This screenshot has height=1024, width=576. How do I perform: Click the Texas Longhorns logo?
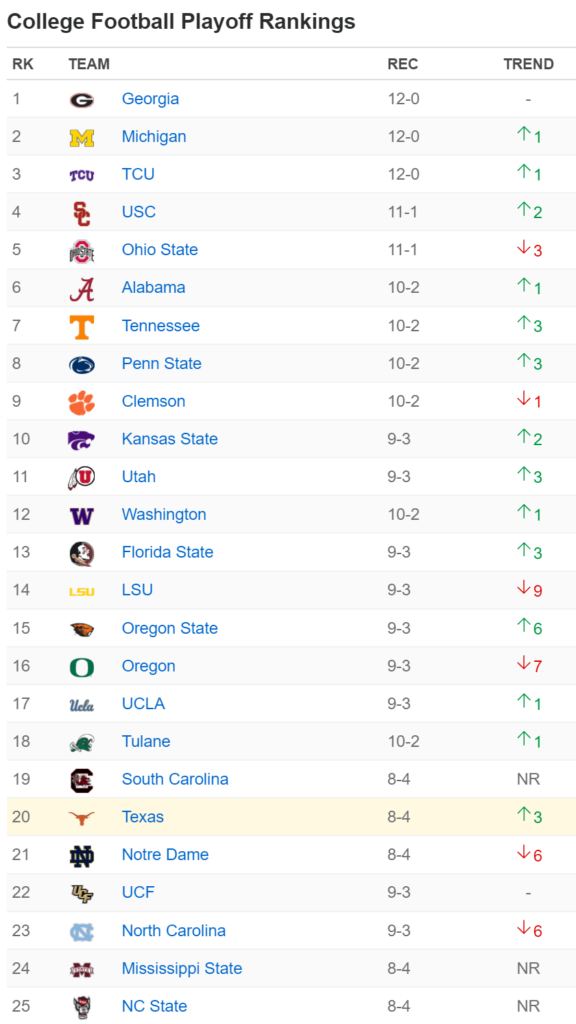(x=82, y=818)
